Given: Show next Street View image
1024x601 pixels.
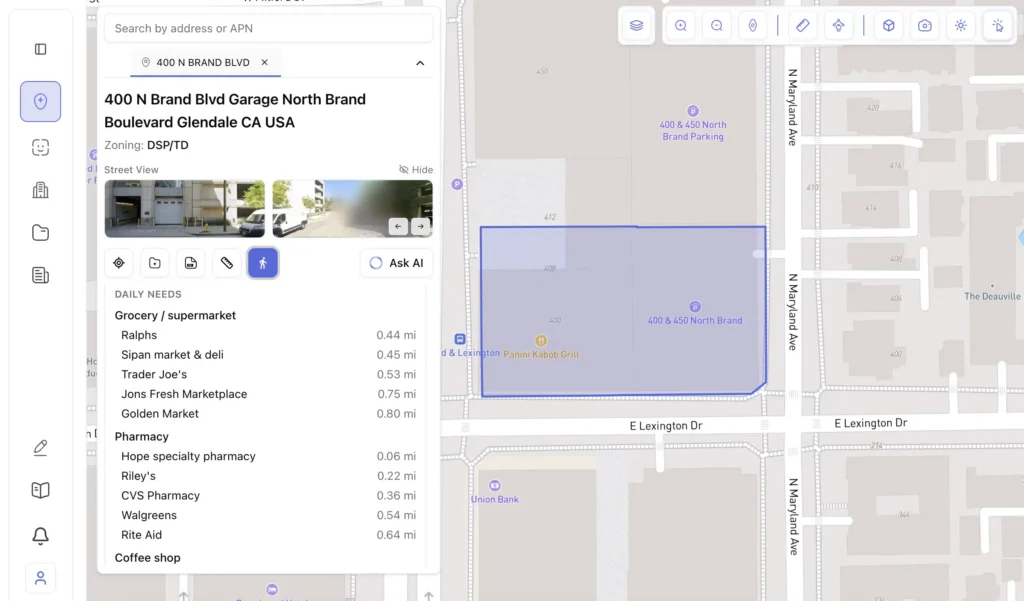Looking at the screenshot, I should 420,226.
